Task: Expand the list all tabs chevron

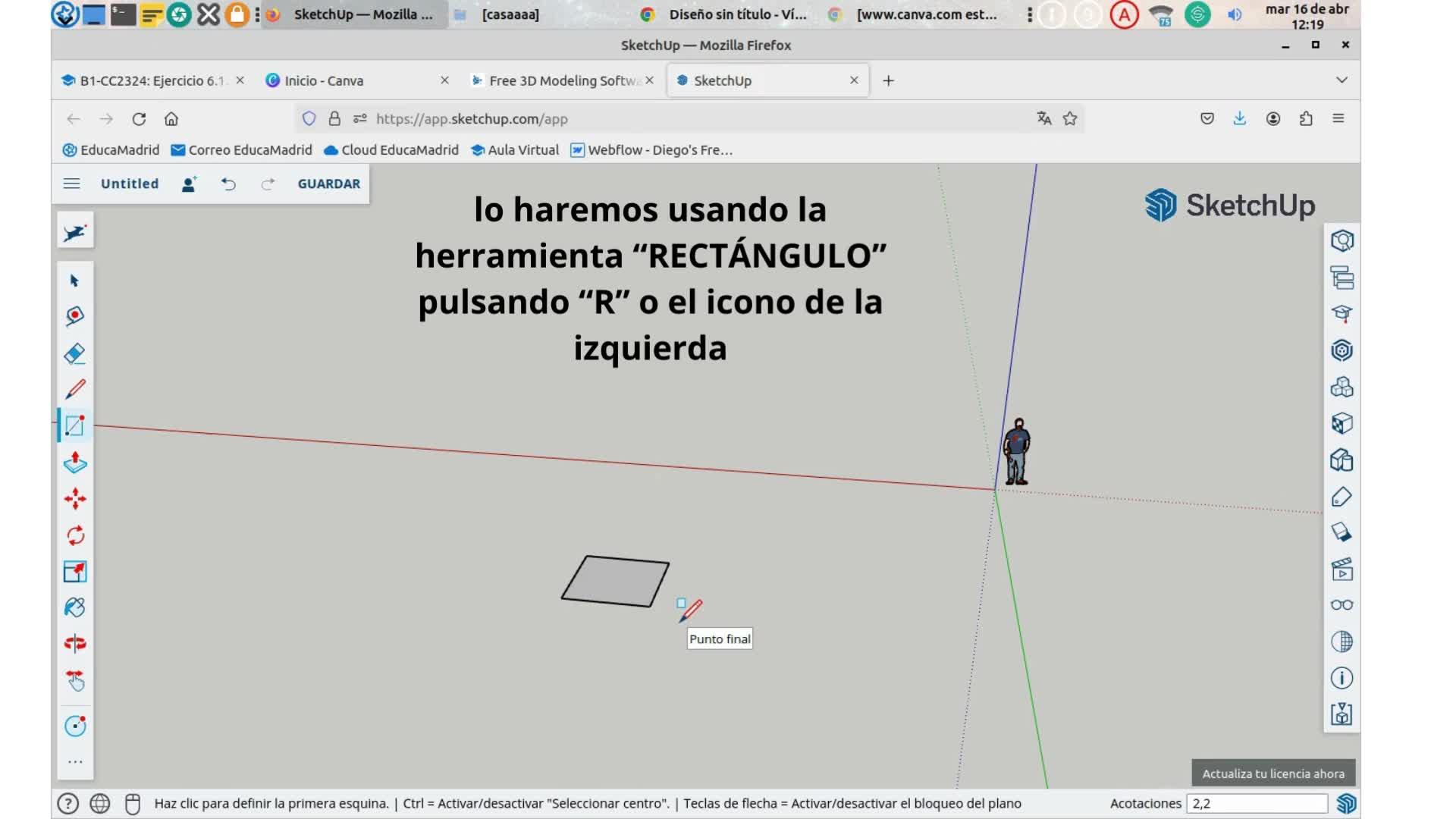Action: (1341, 80)
